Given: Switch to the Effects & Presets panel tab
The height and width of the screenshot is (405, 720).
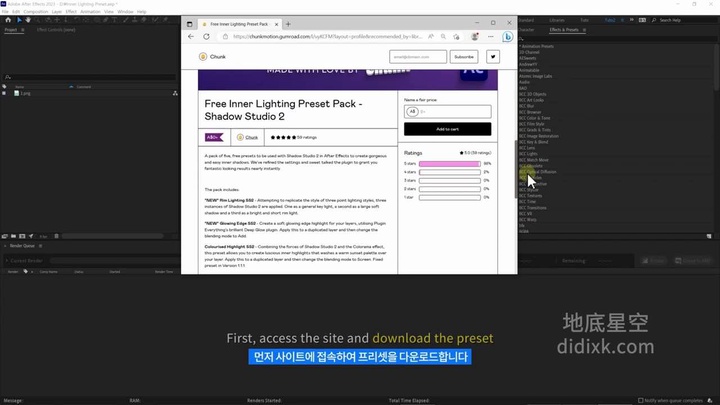Looking at the screenshot, I should (564, 30).
